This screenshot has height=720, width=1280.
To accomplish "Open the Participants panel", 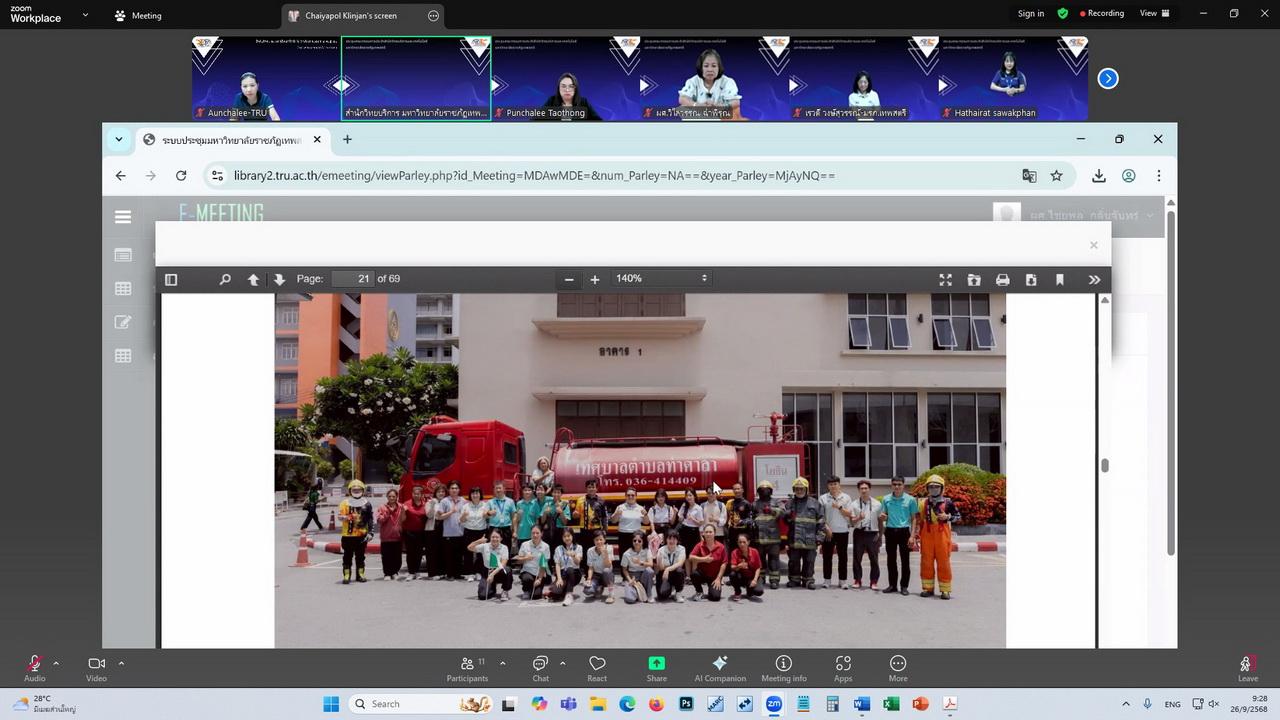I will 467,668.
